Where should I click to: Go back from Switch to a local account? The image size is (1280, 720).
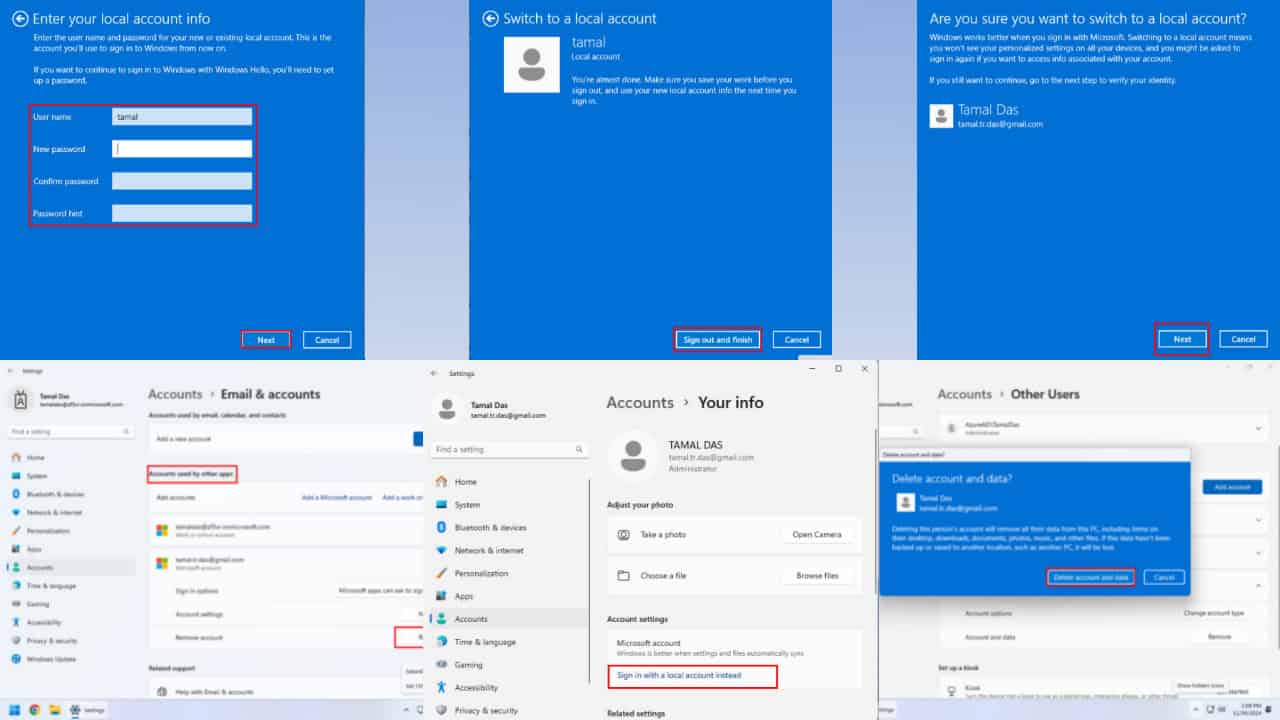pyautogui.click(x=490, y=18)
